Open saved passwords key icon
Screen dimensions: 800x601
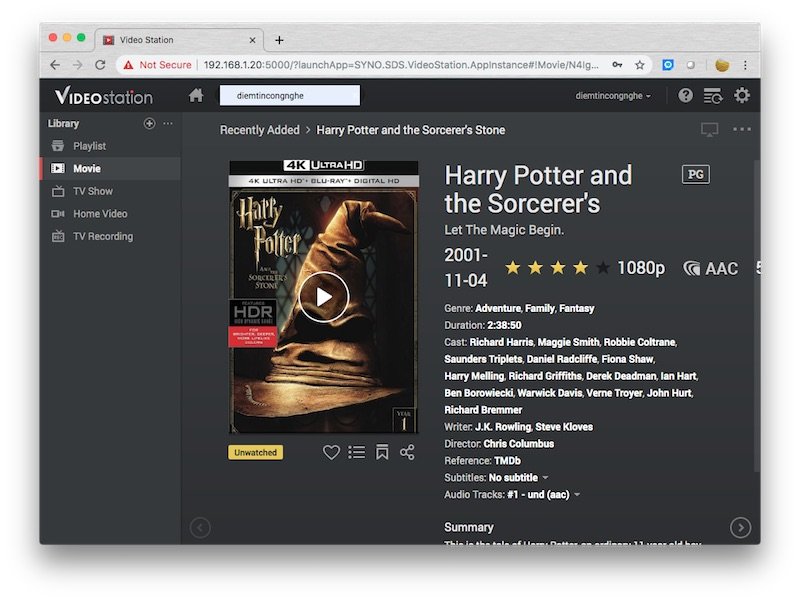click(617, 65)
